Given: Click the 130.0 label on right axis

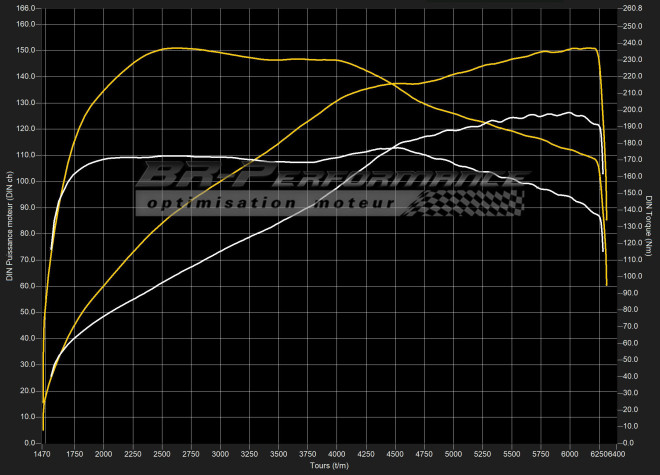Looking at the screenshot, I should pos(631,226).
